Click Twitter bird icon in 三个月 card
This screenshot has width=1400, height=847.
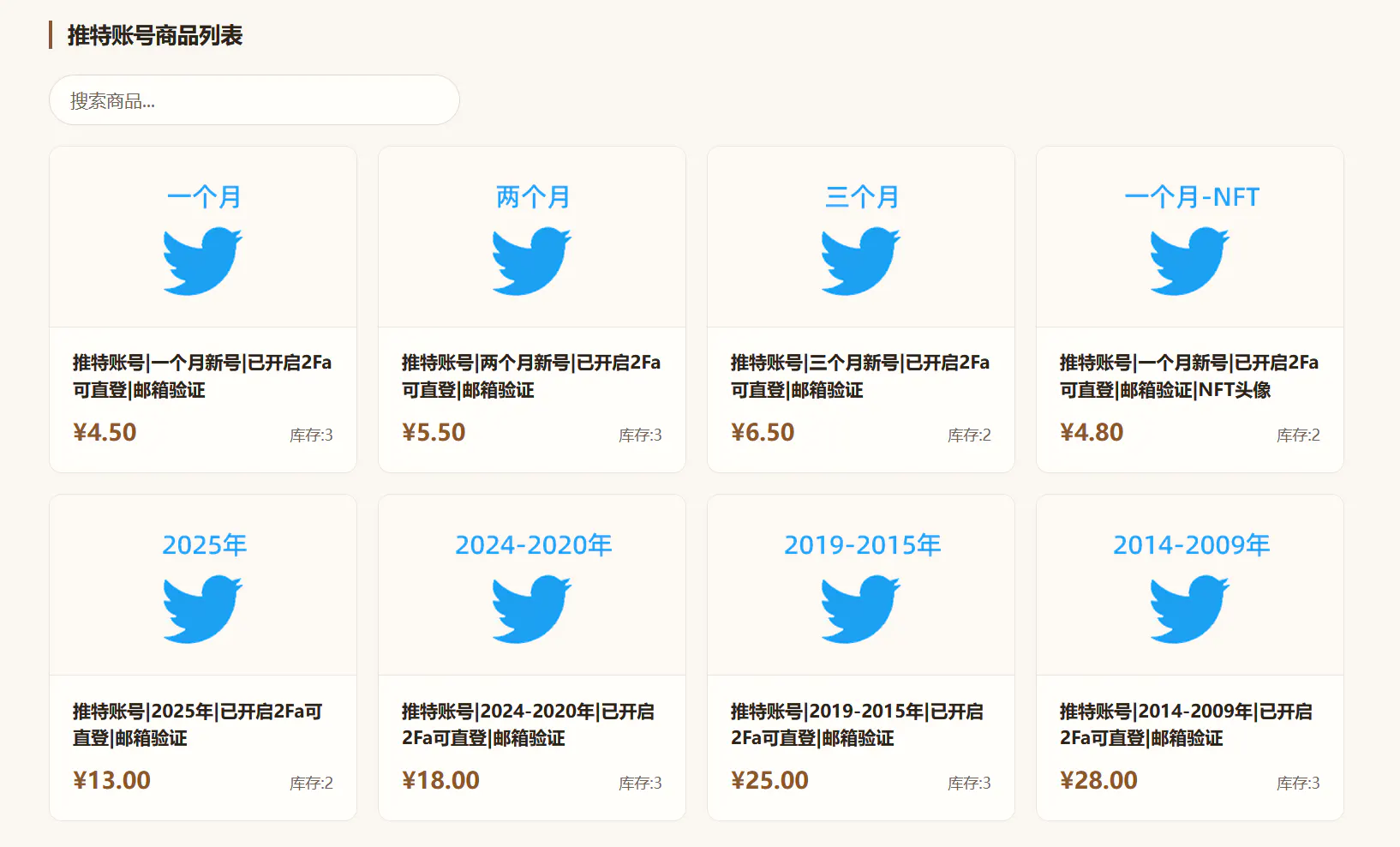(x=861, y=261)
